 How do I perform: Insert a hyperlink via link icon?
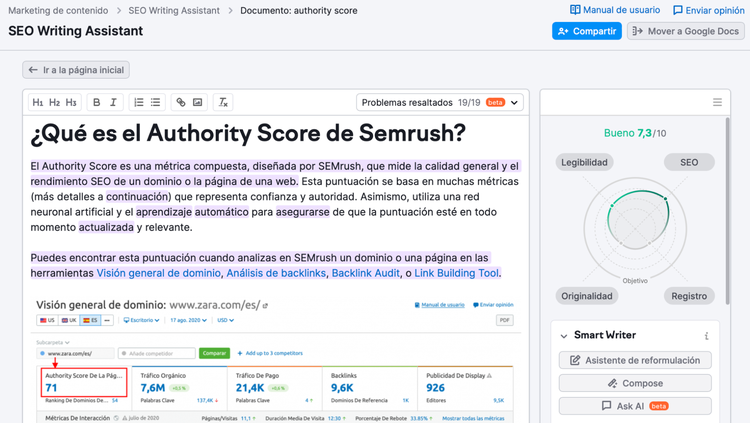click(x=181, y=102)
